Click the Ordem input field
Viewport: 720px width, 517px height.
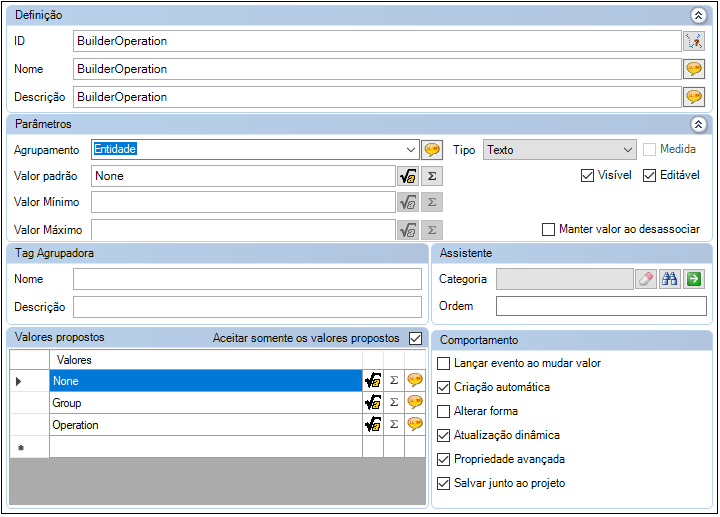click(601, 306)
